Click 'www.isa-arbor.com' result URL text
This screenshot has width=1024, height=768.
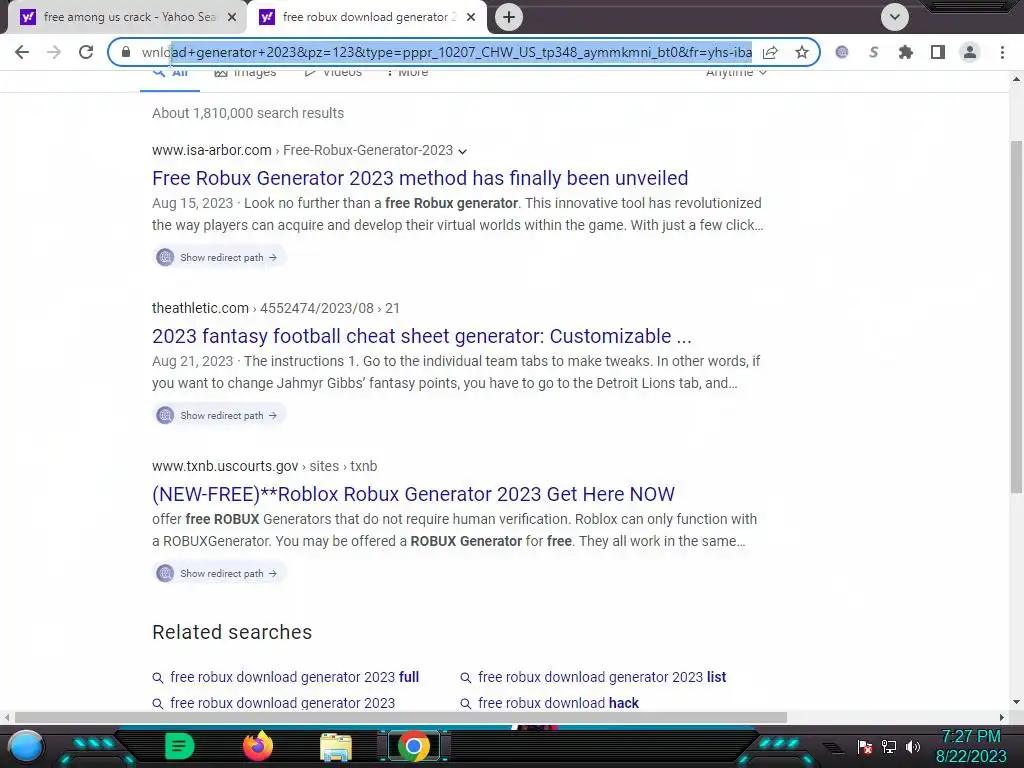pos(212,150)
